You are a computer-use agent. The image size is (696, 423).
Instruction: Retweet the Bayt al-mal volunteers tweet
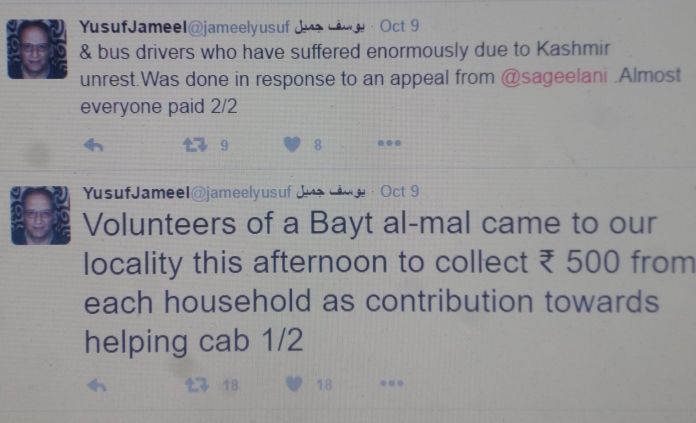pyautogui.click(x=197, y=384)
